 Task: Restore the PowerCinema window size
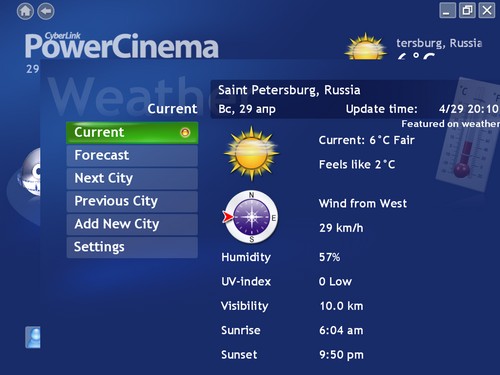(x=467, y=11)
